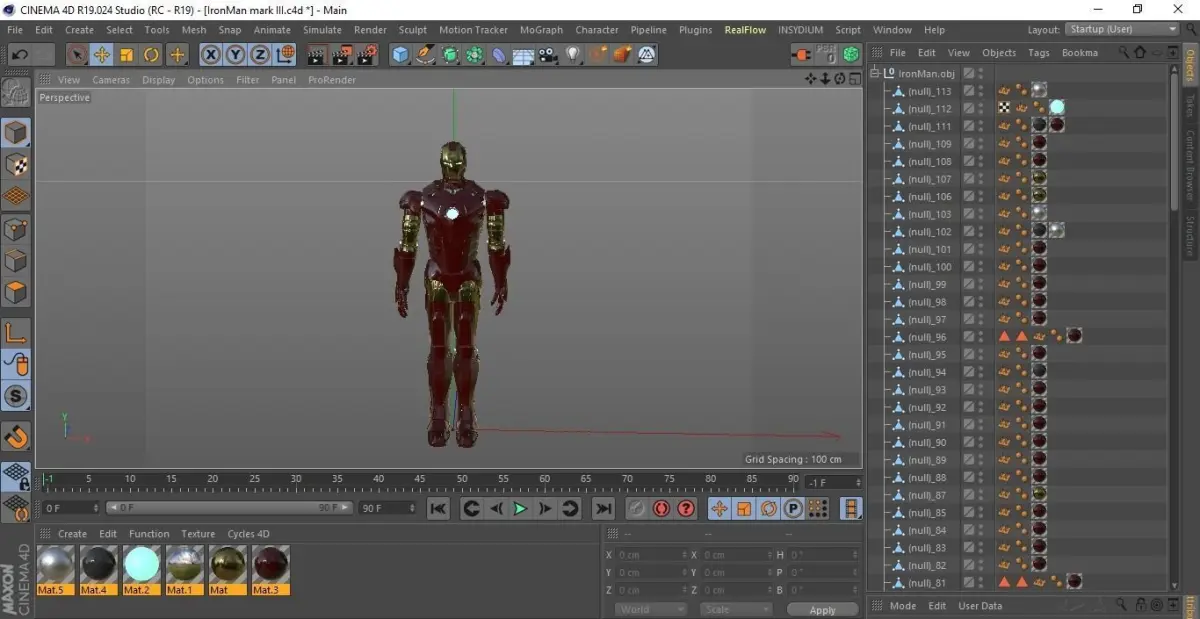Toggle layer checkbox for (null)_113
The height and width of the screenshot is (619, 1200).
click(x=968, y=91)
